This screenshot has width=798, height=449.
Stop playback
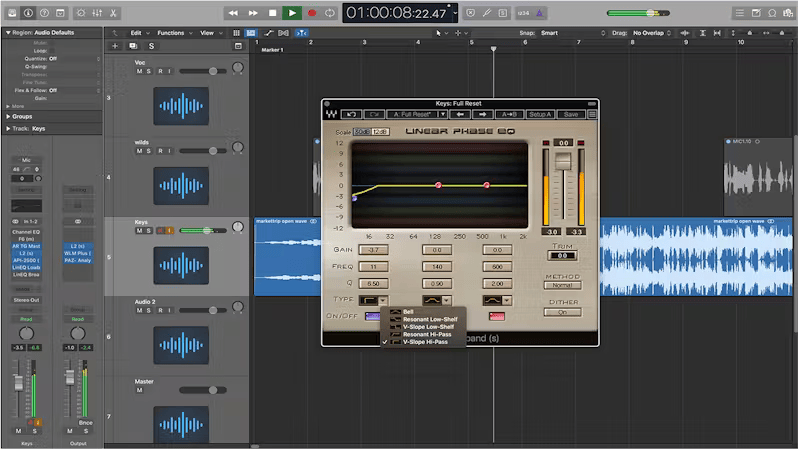(272, 13)
